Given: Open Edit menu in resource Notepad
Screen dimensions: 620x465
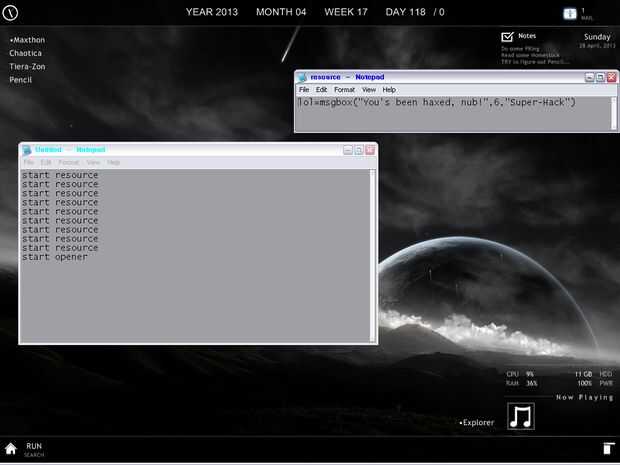Looking at the screenshot, I should pyautogui.click(x=321, y=90).
